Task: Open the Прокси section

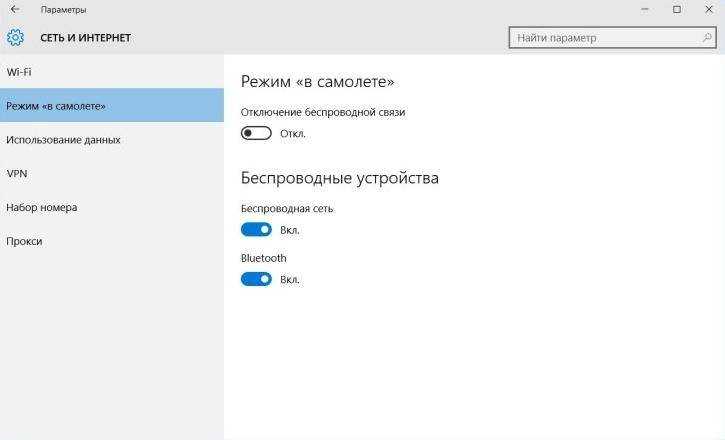Action: [112, 241]
